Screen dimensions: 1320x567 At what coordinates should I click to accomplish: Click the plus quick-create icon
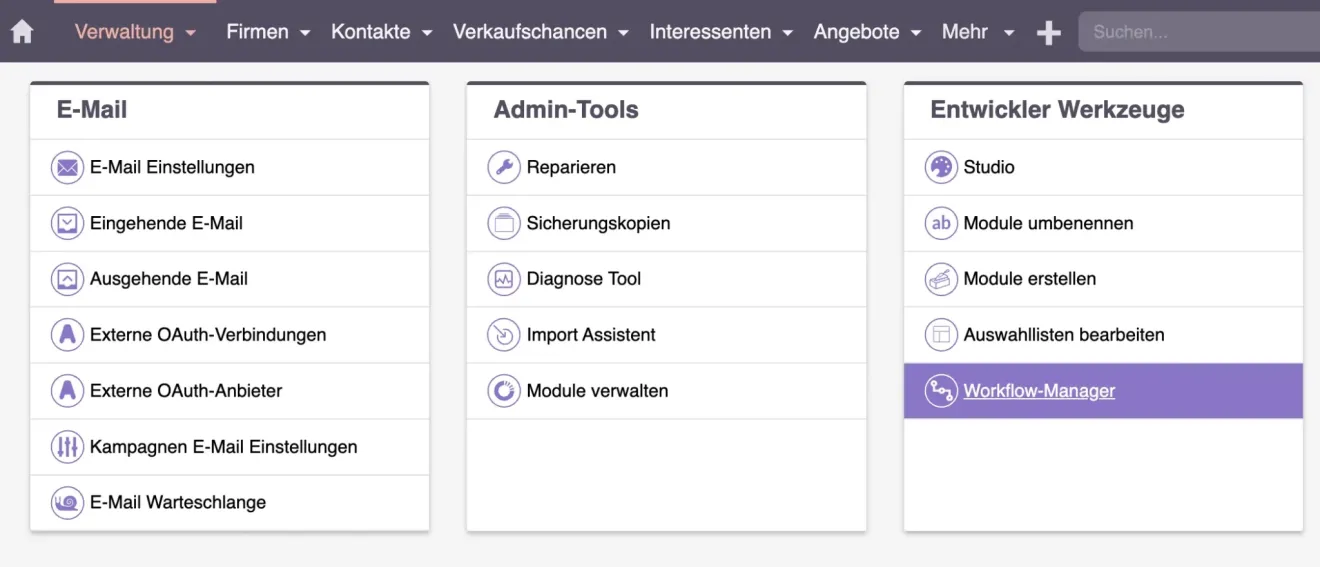(1048, 33)
